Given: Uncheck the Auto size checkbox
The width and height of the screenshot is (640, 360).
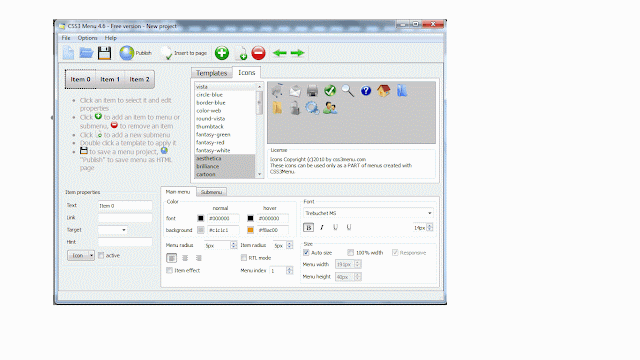Looking at the screenshot, I should 306,253.
